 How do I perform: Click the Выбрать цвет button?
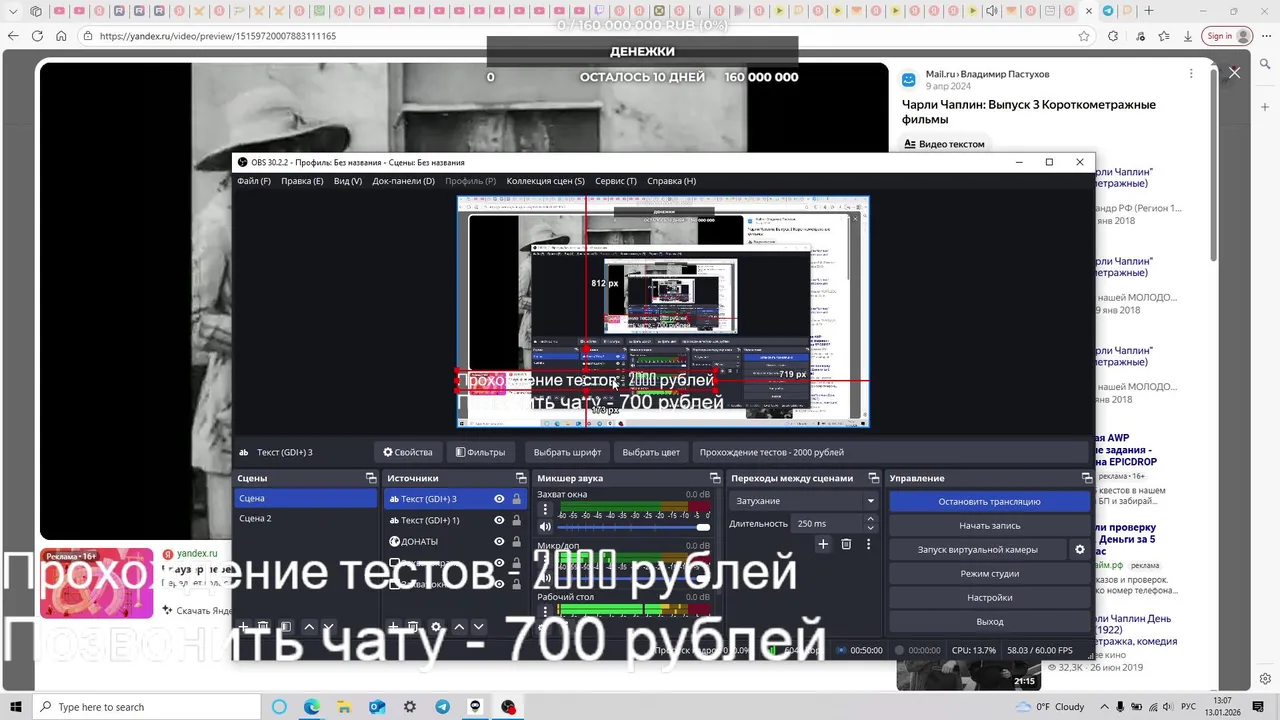click(651, 452)
